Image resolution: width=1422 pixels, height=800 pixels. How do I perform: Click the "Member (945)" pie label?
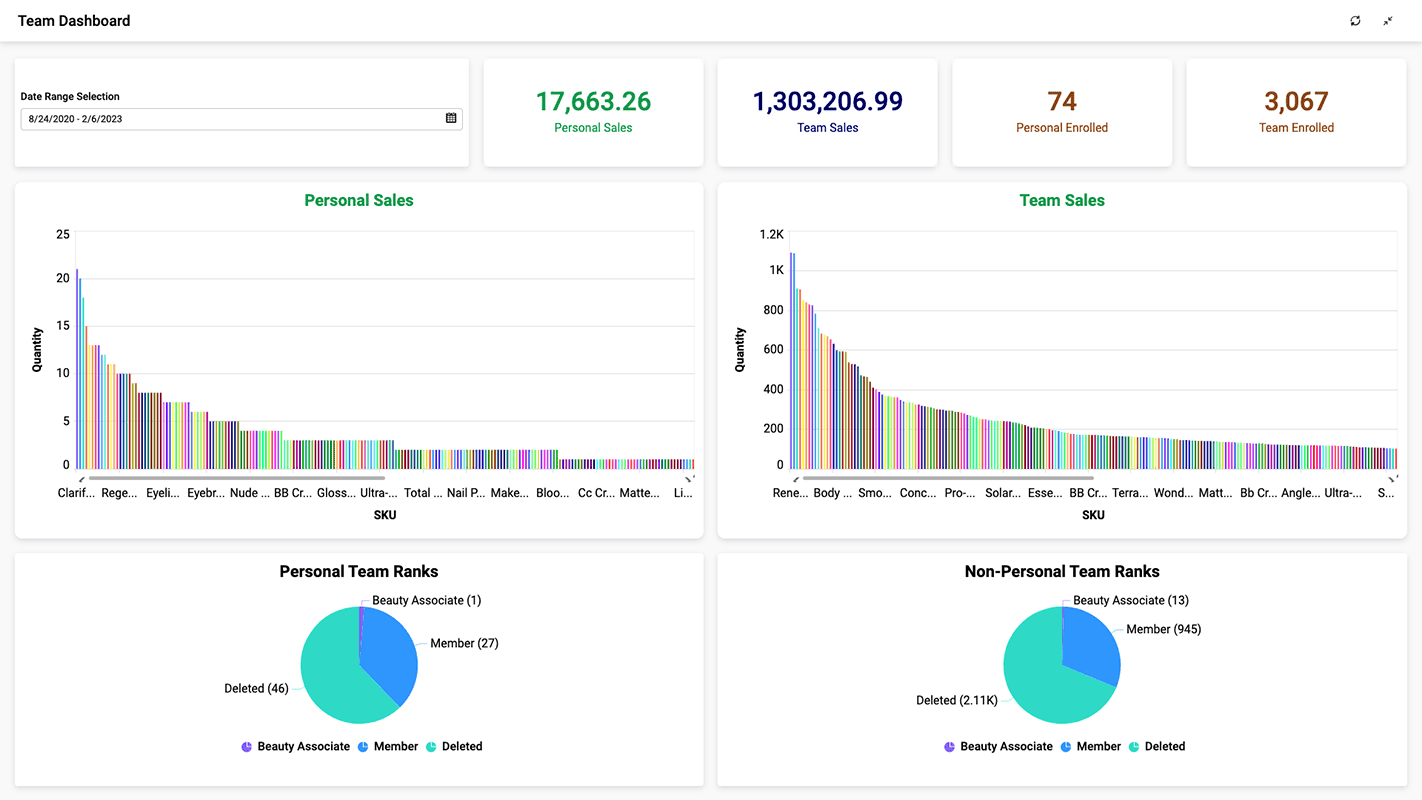[x=1164, y=630]
